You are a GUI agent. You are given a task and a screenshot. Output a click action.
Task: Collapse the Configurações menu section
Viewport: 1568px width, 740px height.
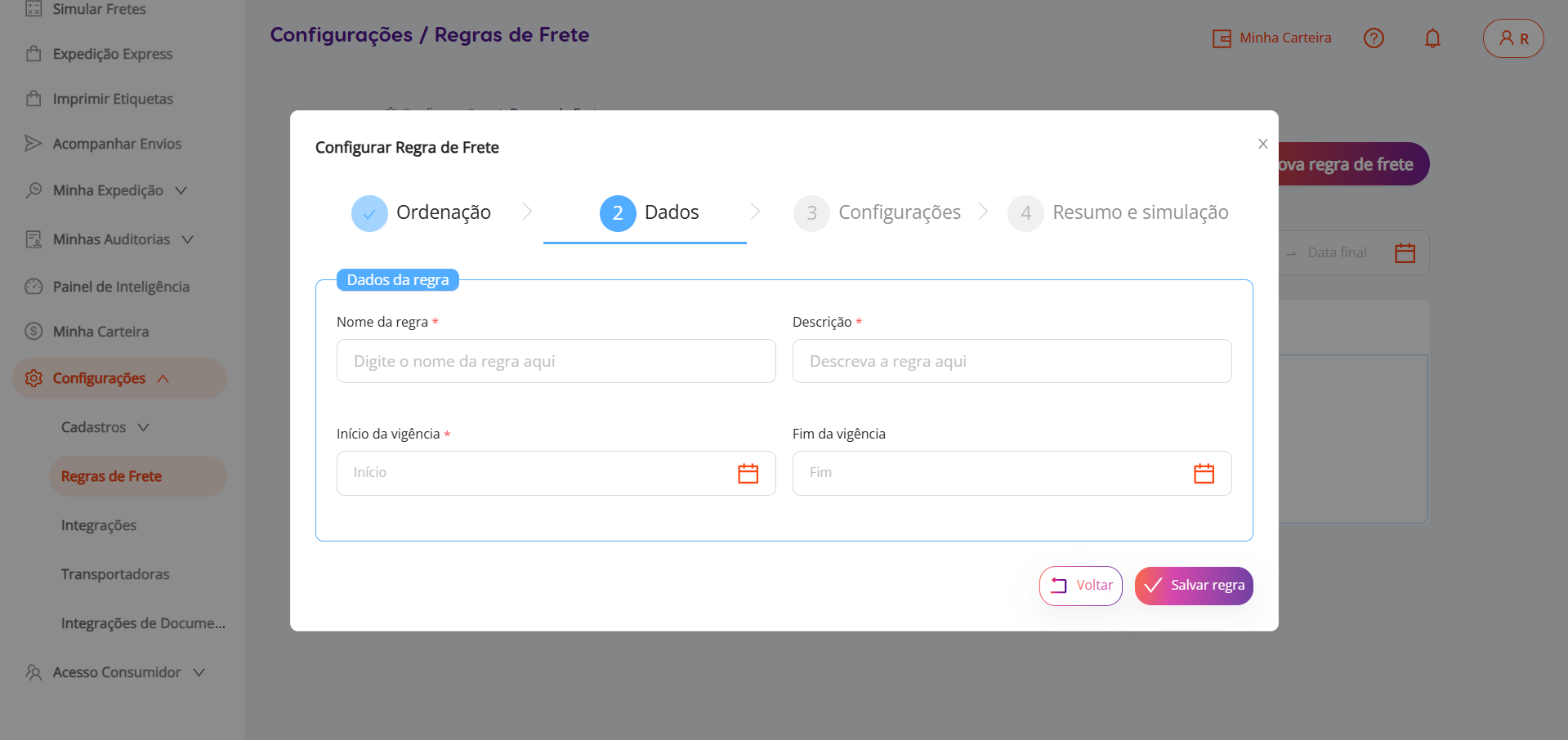(163, 378)
